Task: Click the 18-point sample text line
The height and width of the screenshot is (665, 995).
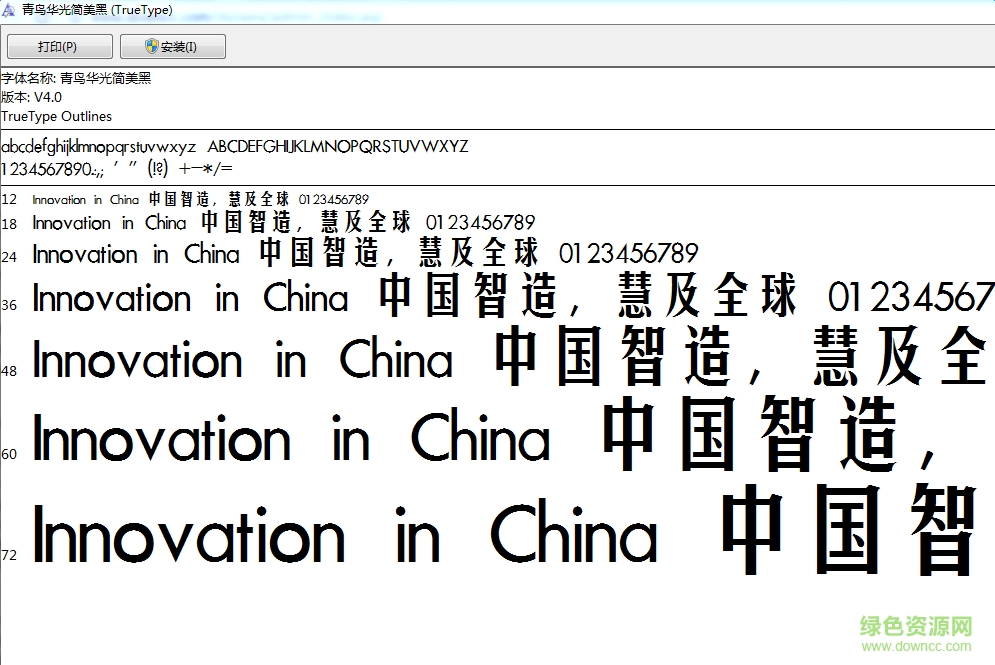Action: tap(283, 222)
